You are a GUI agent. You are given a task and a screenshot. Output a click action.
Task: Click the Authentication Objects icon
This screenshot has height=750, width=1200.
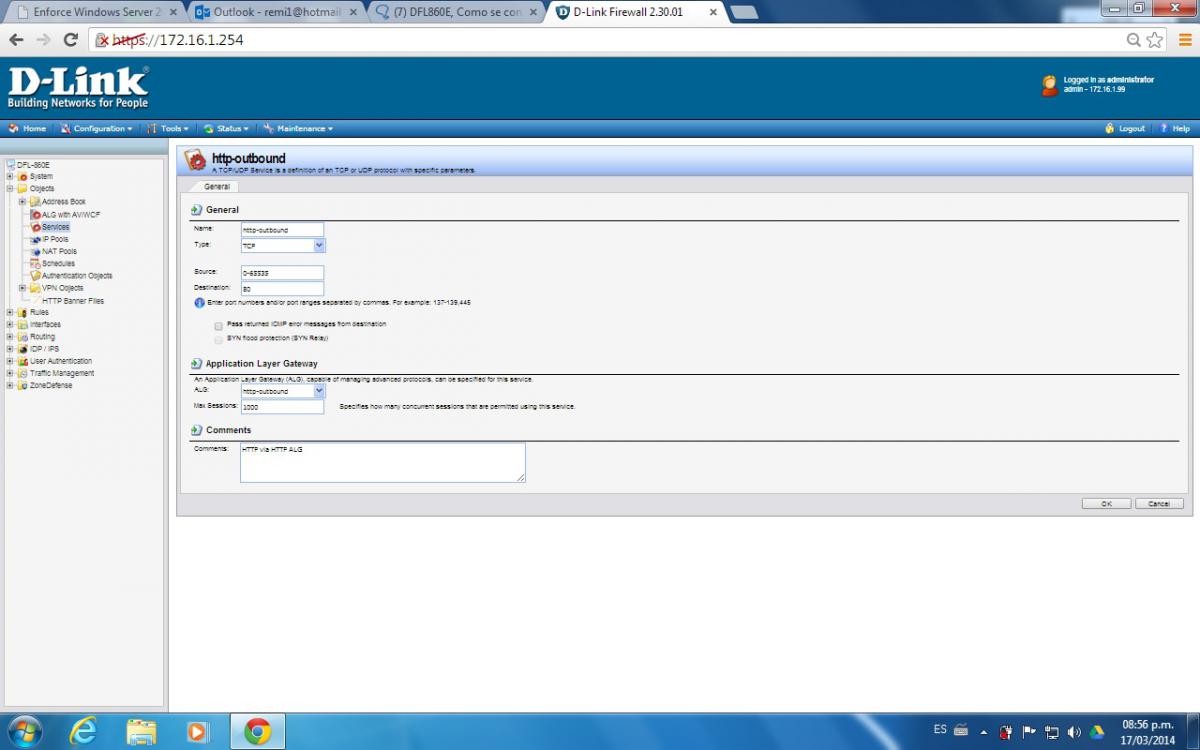point(35,275)
